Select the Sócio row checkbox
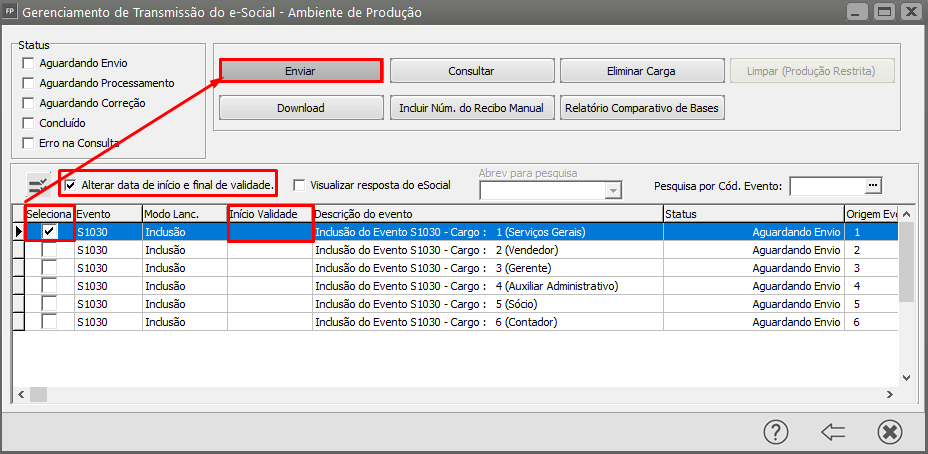 pos(49,304)
